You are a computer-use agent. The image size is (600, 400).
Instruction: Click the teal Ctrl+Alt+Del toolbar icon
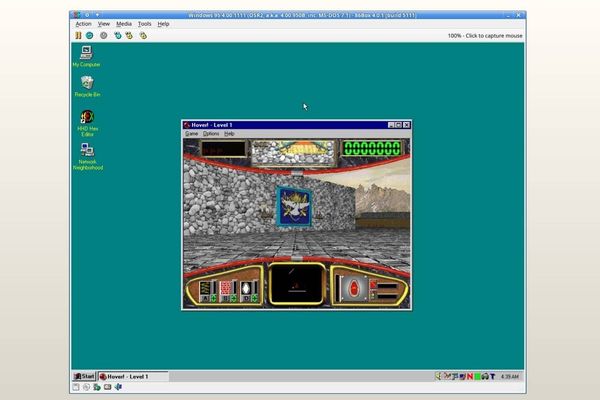point(117,36)
